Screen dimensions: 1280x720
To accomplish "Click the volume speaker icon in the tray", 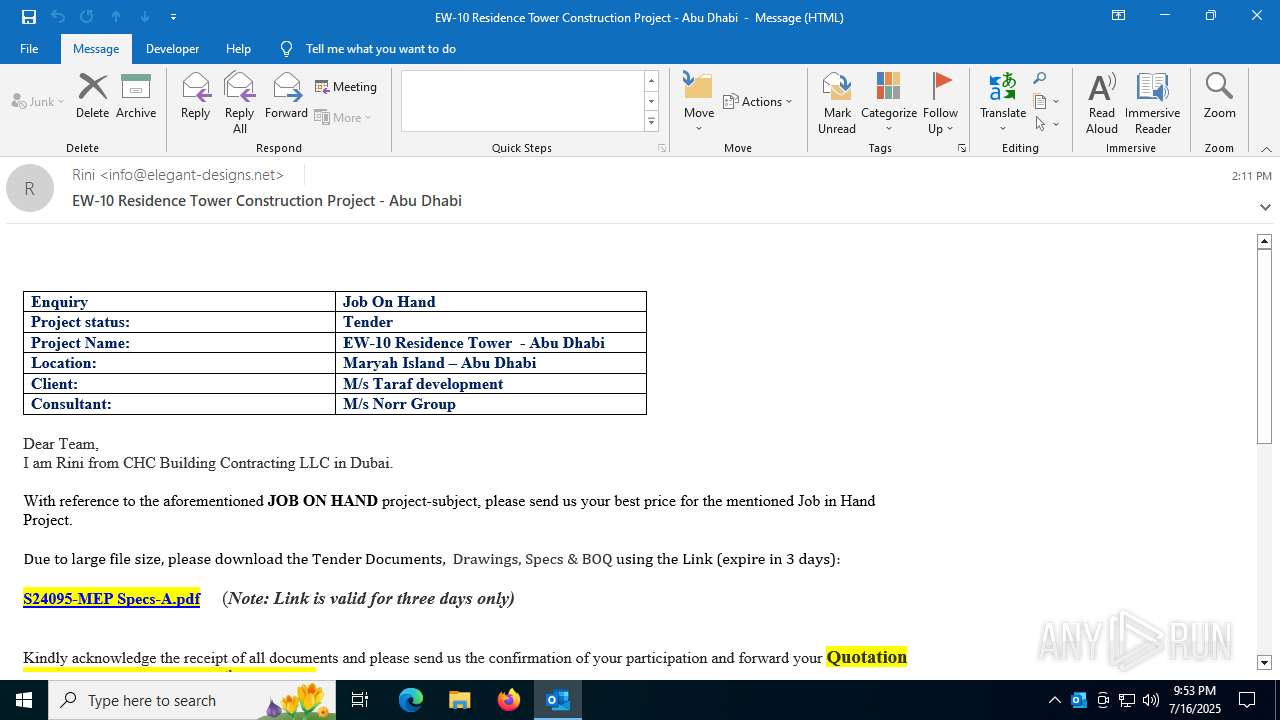I will (1151, 700).
